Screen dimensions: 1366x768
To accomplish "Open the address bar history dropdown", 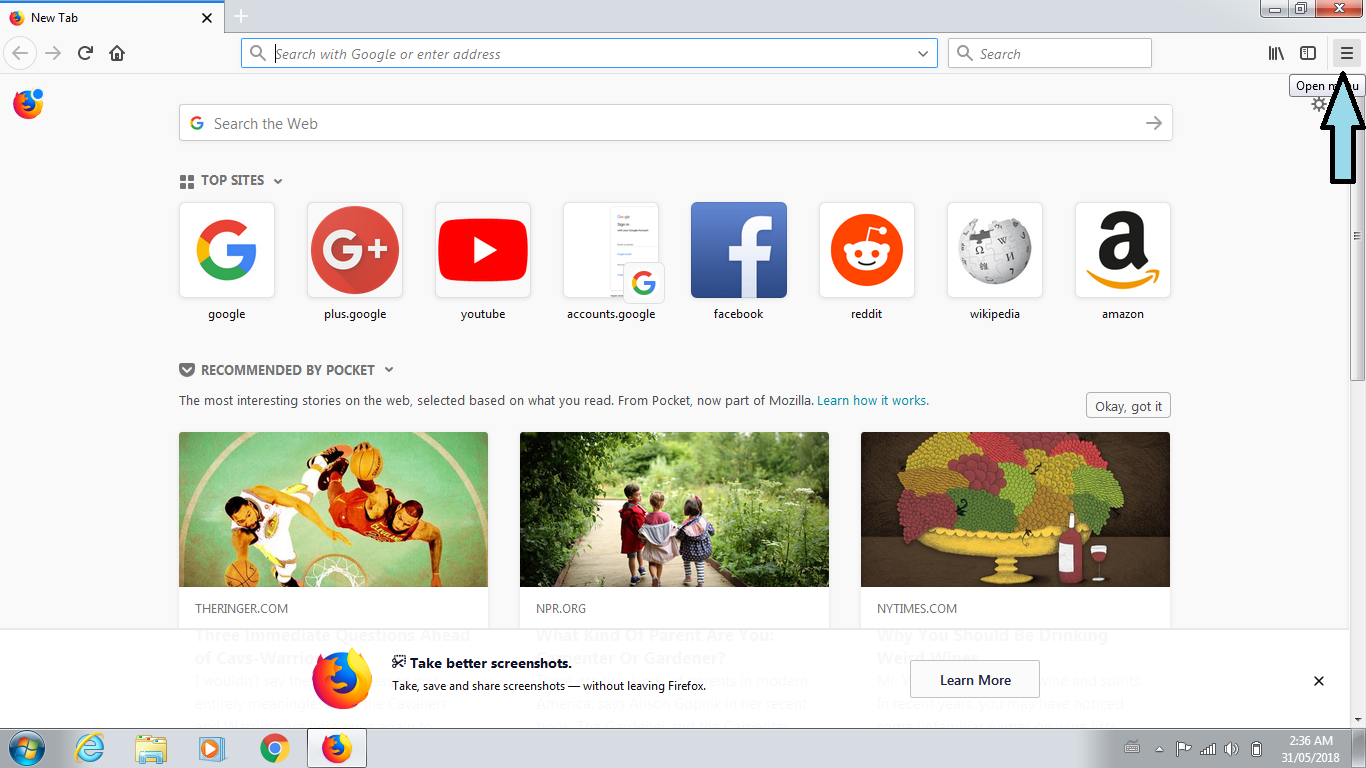I will pyautogui.click(x=923, y=54).
